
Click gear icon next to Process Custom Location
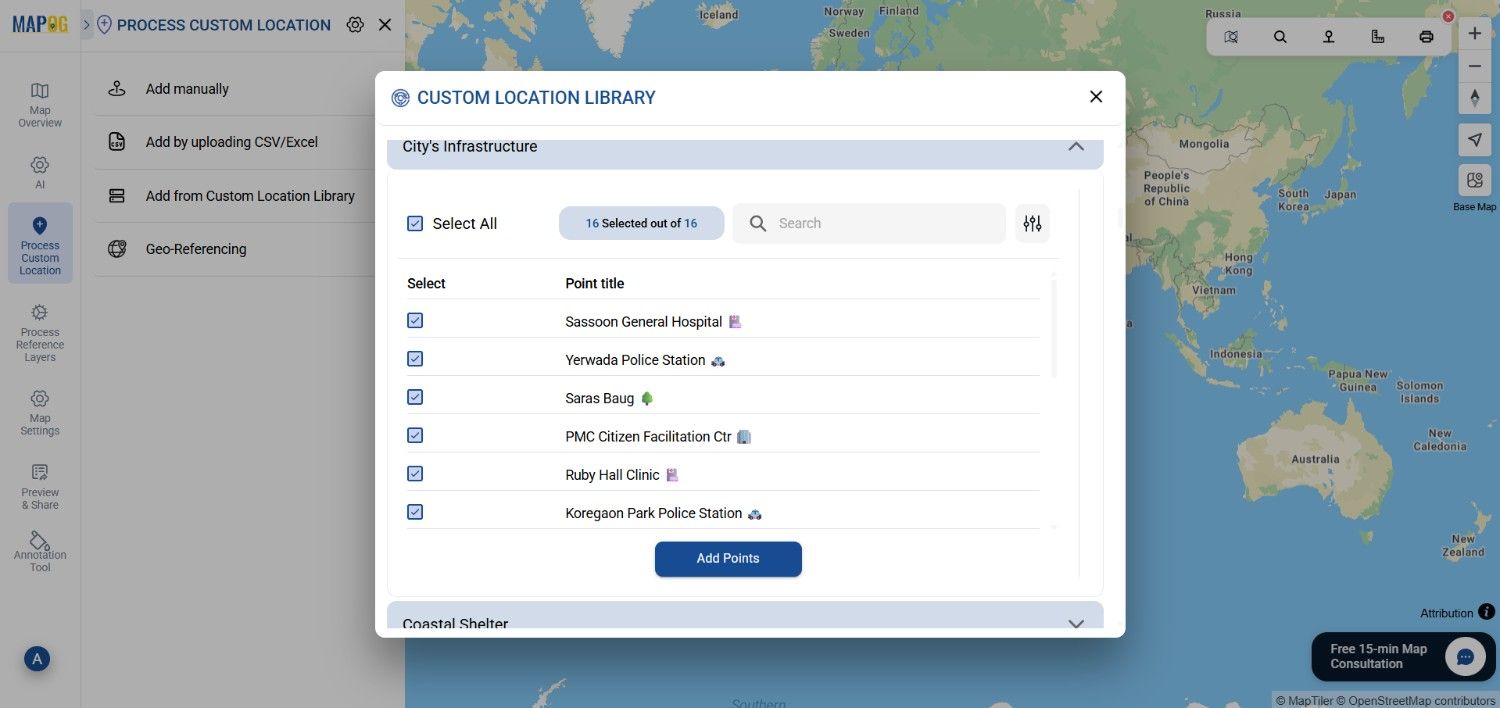pos(355,25)
